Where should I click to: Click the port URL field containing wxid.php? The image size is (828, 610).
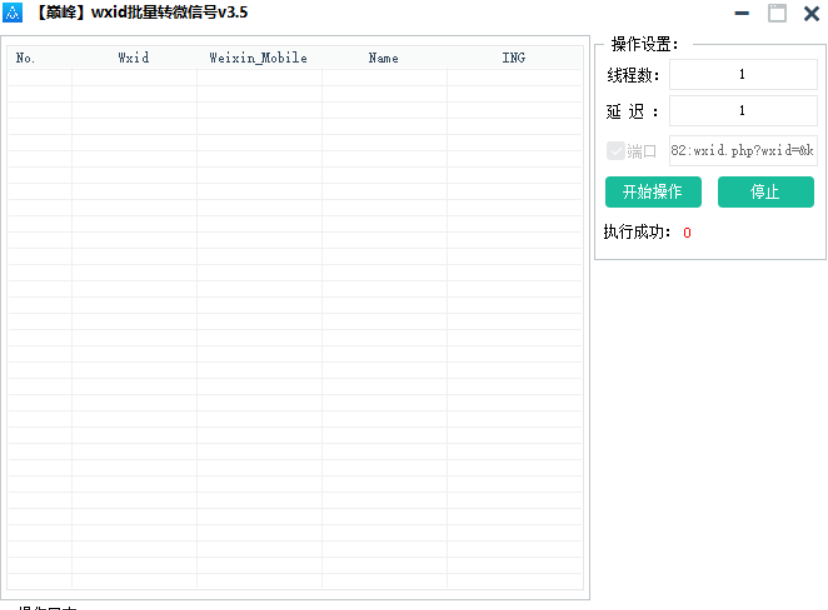pyautogui.click(x=743, y=150)
